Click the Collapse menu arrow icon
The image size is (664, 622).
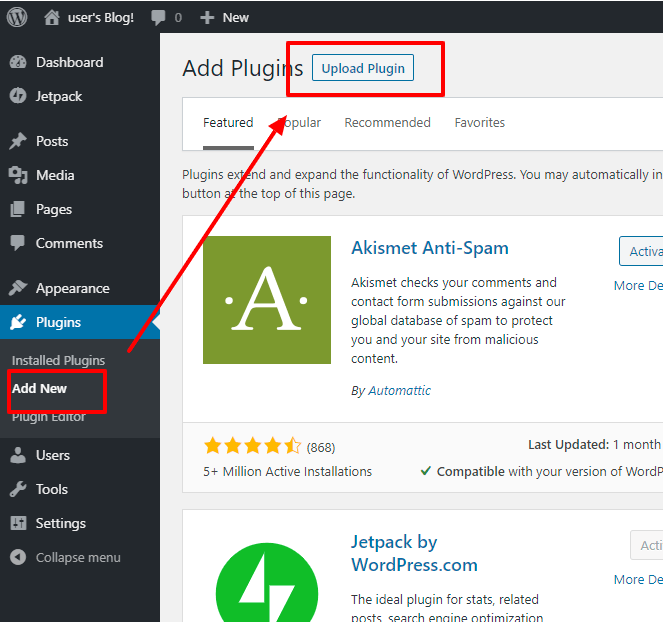coord(18,557)
